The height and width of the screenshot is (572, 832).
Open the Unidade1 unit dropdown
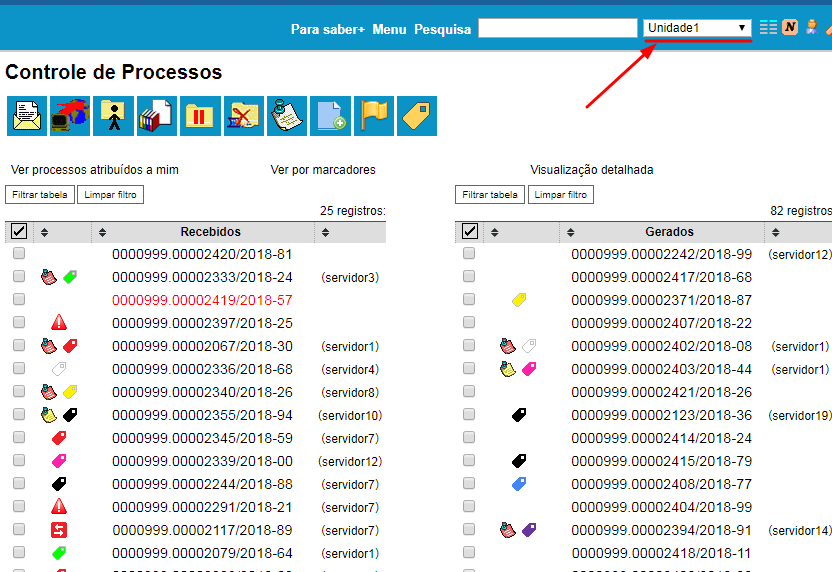click(697, 28)
